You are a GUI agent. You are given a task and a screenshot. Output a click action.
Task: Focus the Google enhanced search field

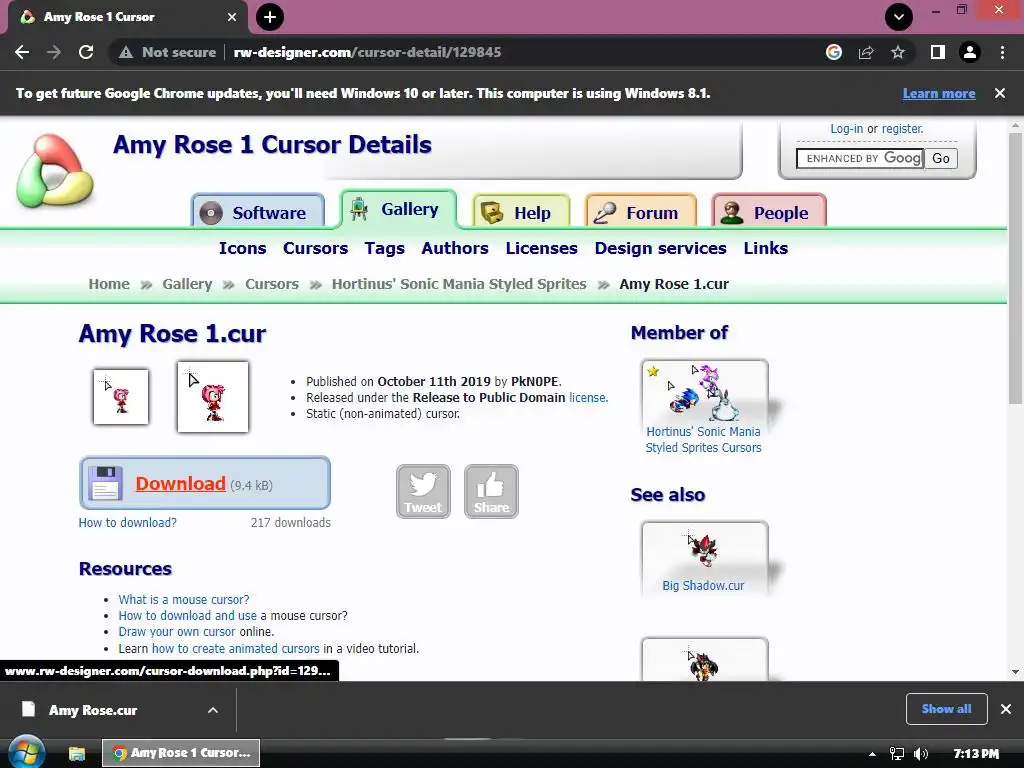[x=859, y=158]
